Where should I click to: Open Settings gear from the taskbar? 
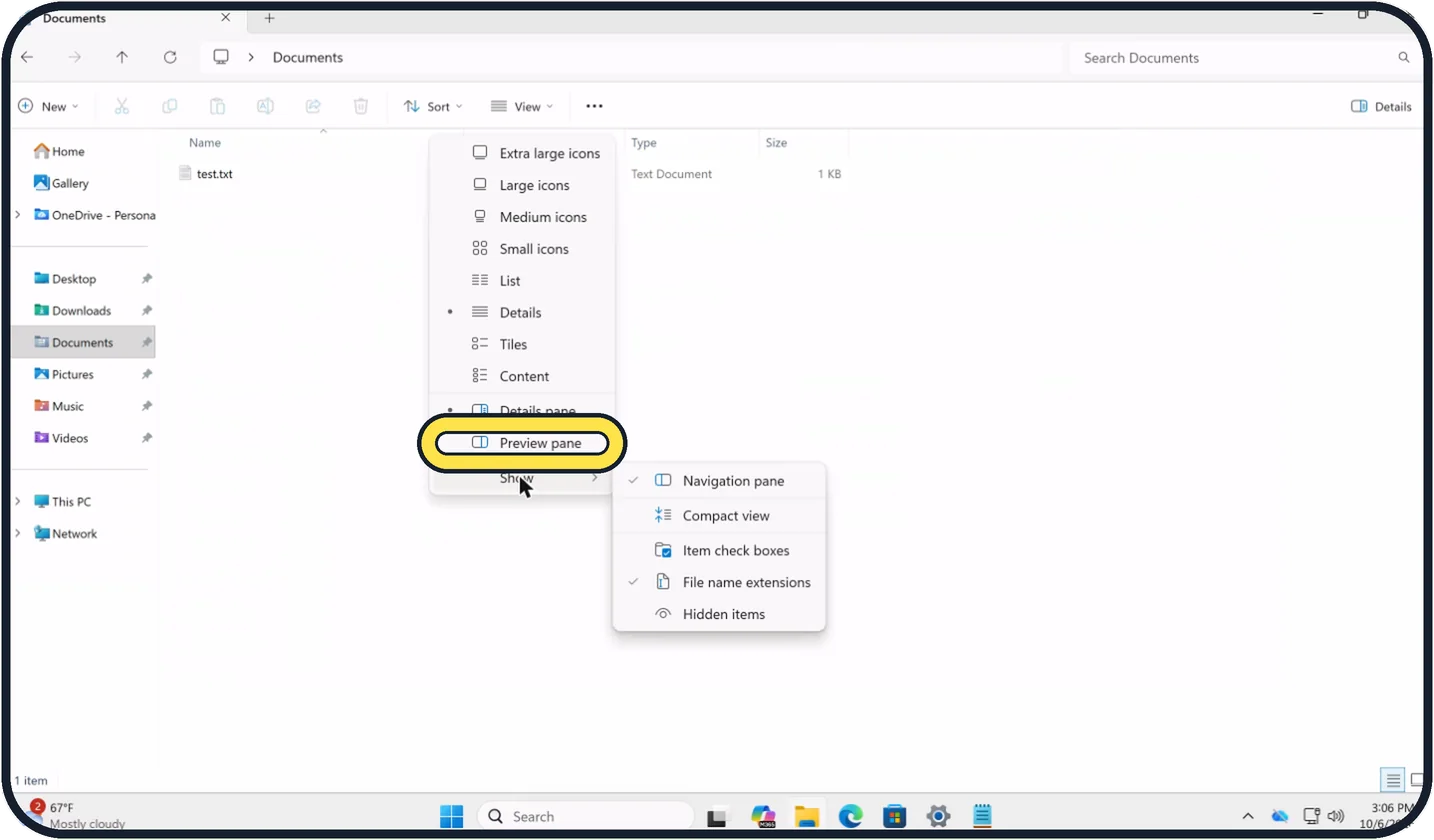click(x=938, y=816)
